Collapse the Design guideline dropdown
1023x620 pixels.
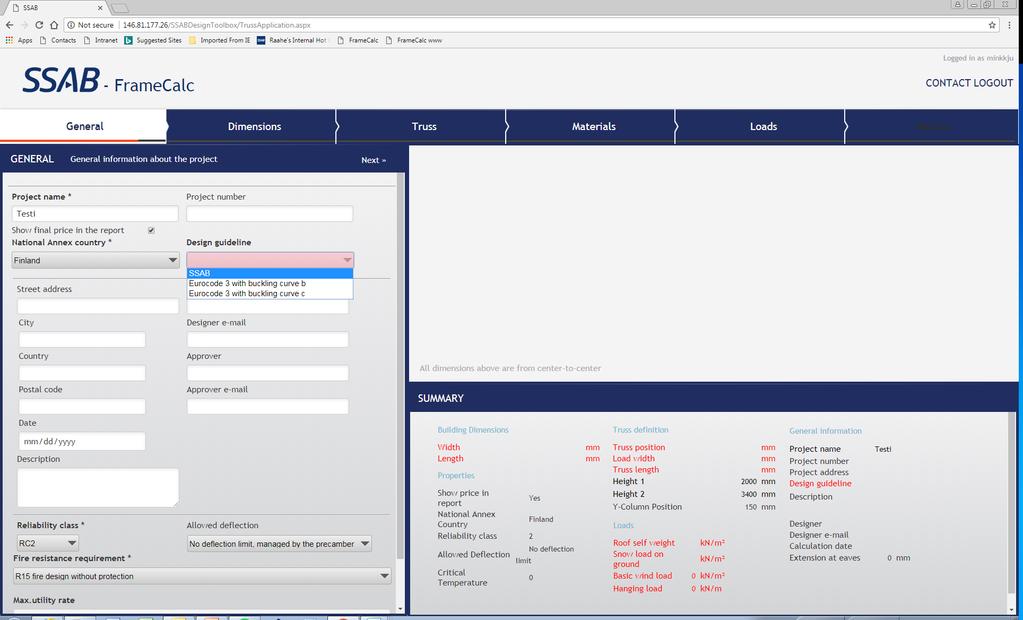click(269, 260)
